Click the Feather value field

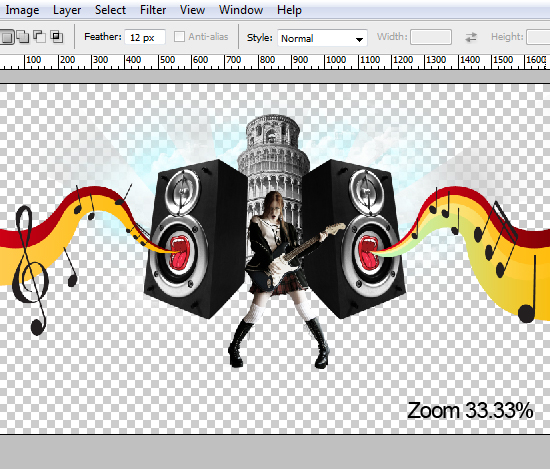point(145,37)
